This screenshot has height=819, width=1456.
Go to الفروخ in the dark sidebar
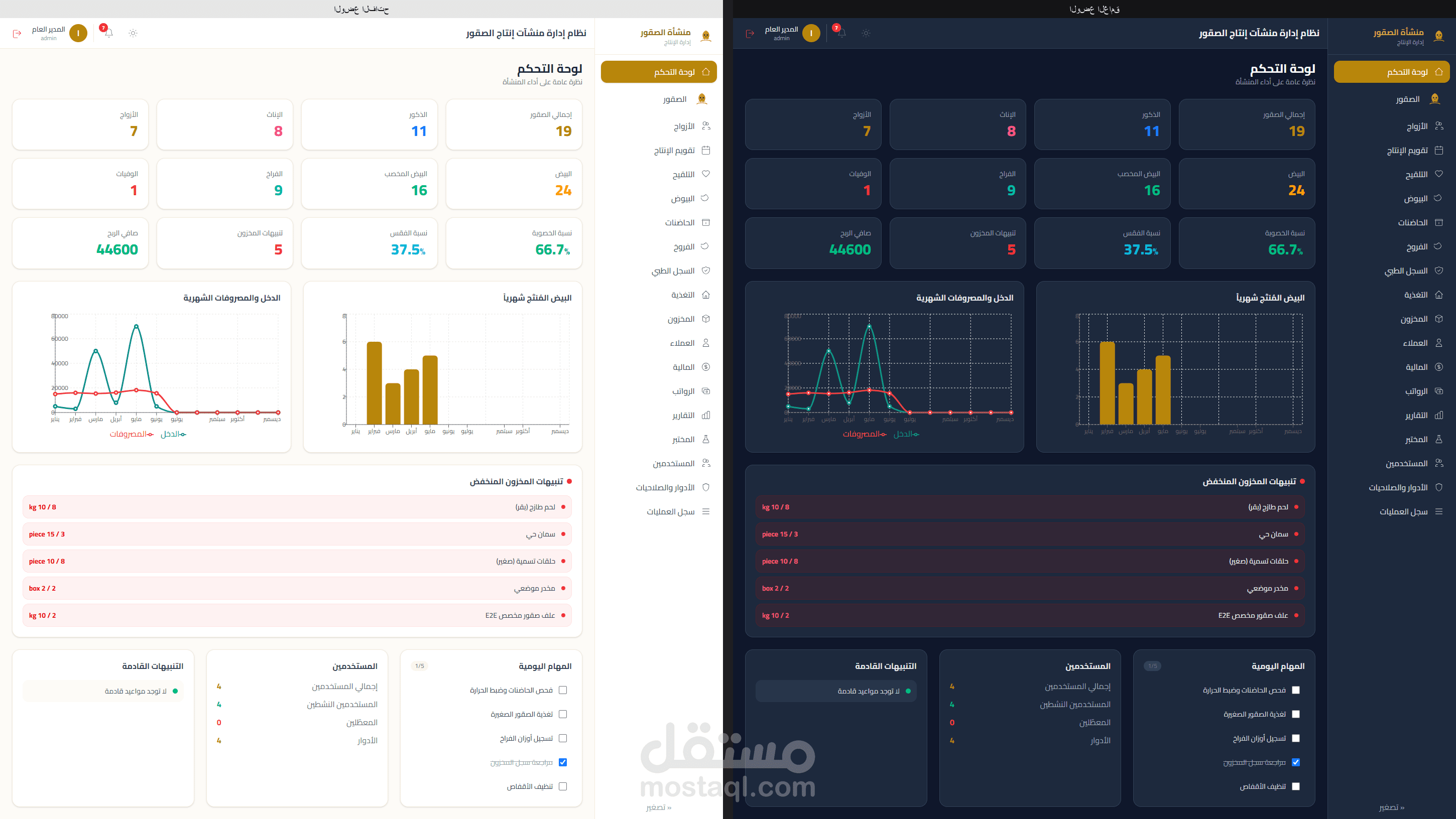click(x=1392, y=247)
